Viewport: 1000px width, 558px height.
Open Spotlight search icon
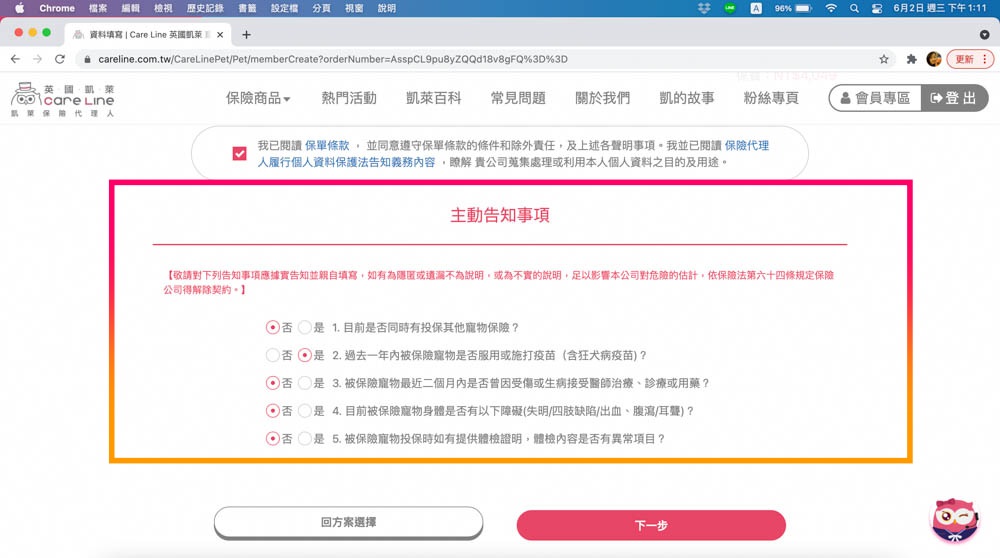click(854, 8)
